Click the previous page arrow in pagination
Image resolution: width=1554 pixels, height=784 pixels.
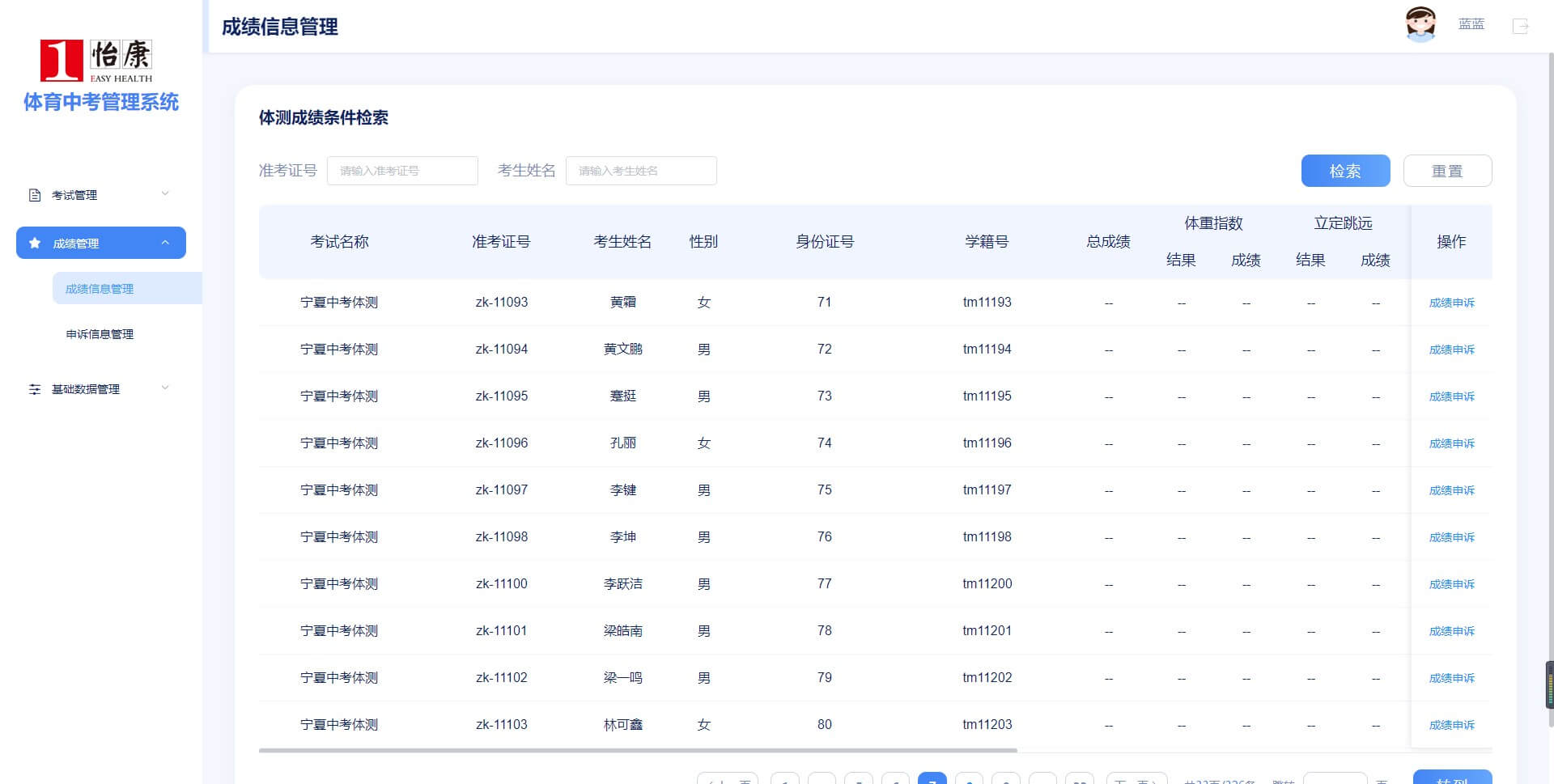pos(727,781)
